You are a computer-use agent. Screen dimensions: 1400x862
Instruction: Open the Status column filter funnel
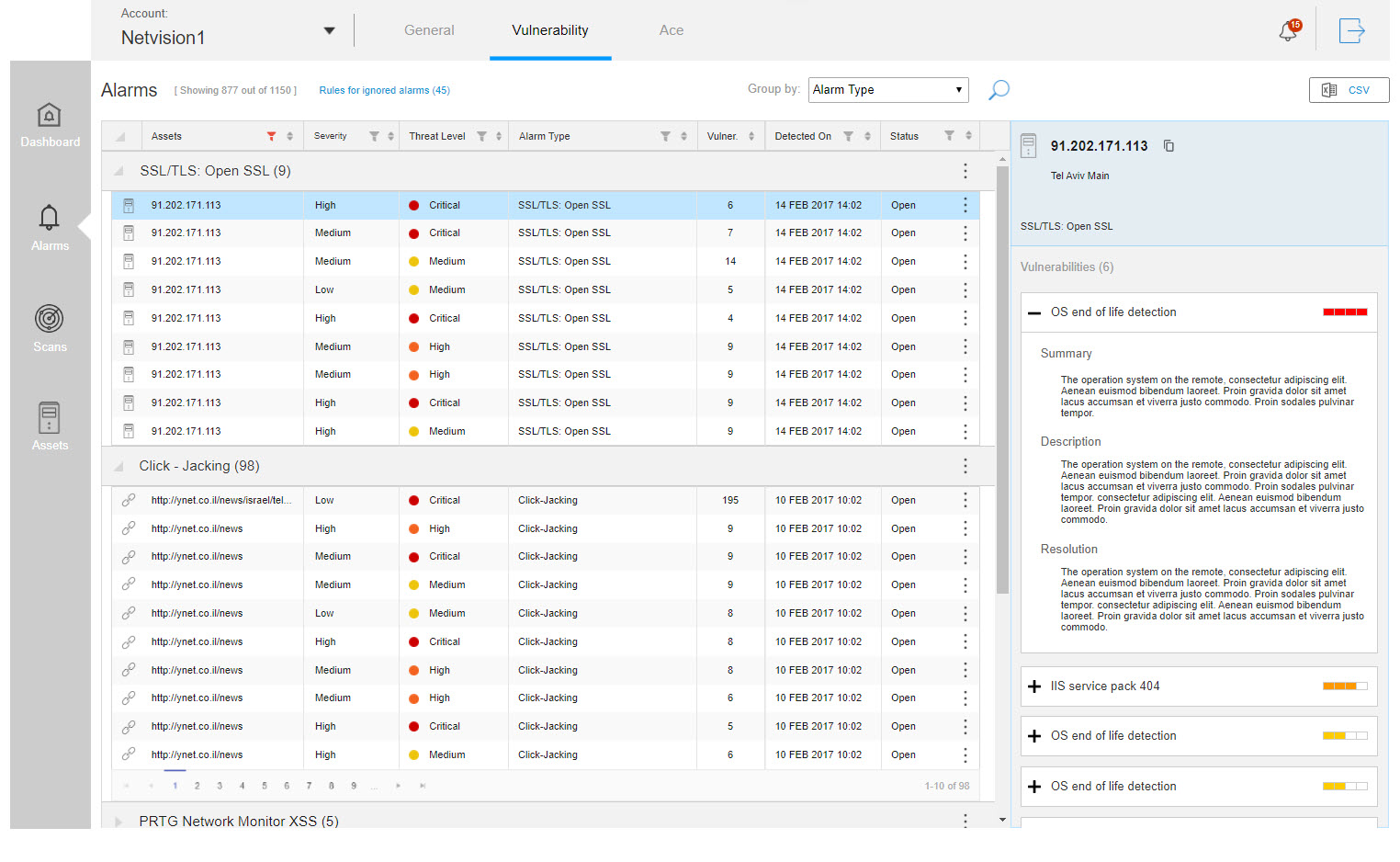(949, 136)
